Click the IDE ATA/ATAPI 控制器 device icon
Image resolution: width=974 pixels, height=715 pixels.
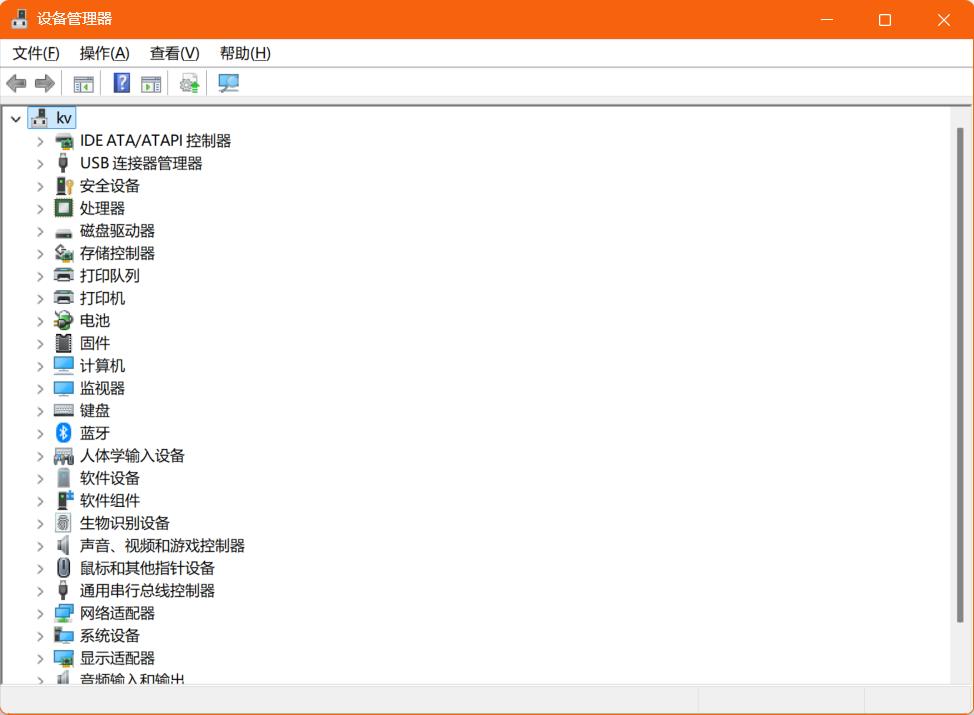63,142
